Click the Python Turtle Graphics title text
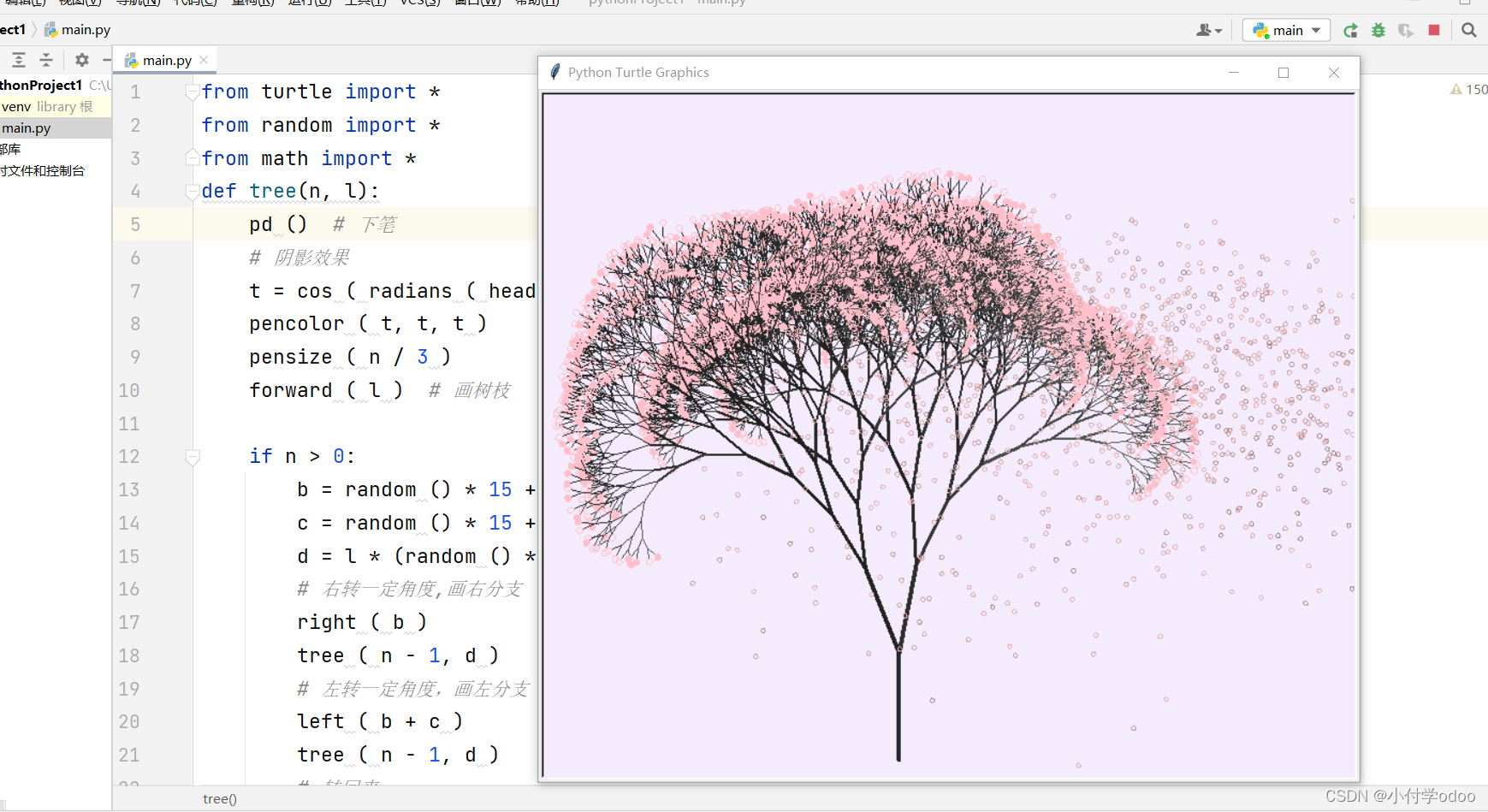This screenshot has height=812, width=1488. [x=638, y=73]
